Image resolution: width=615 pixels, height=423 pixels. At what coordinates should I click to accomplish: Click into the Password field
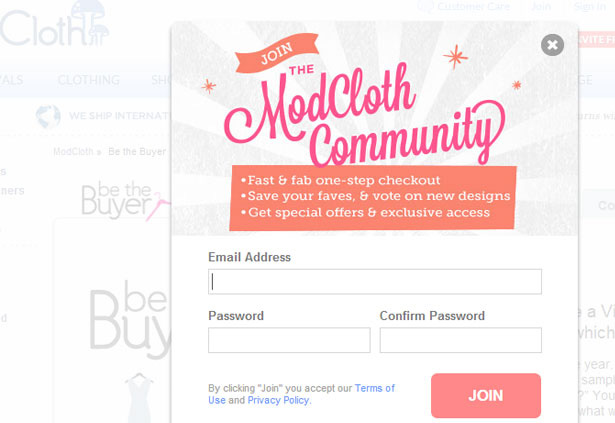pyautogui.click(x=289, y=341)
